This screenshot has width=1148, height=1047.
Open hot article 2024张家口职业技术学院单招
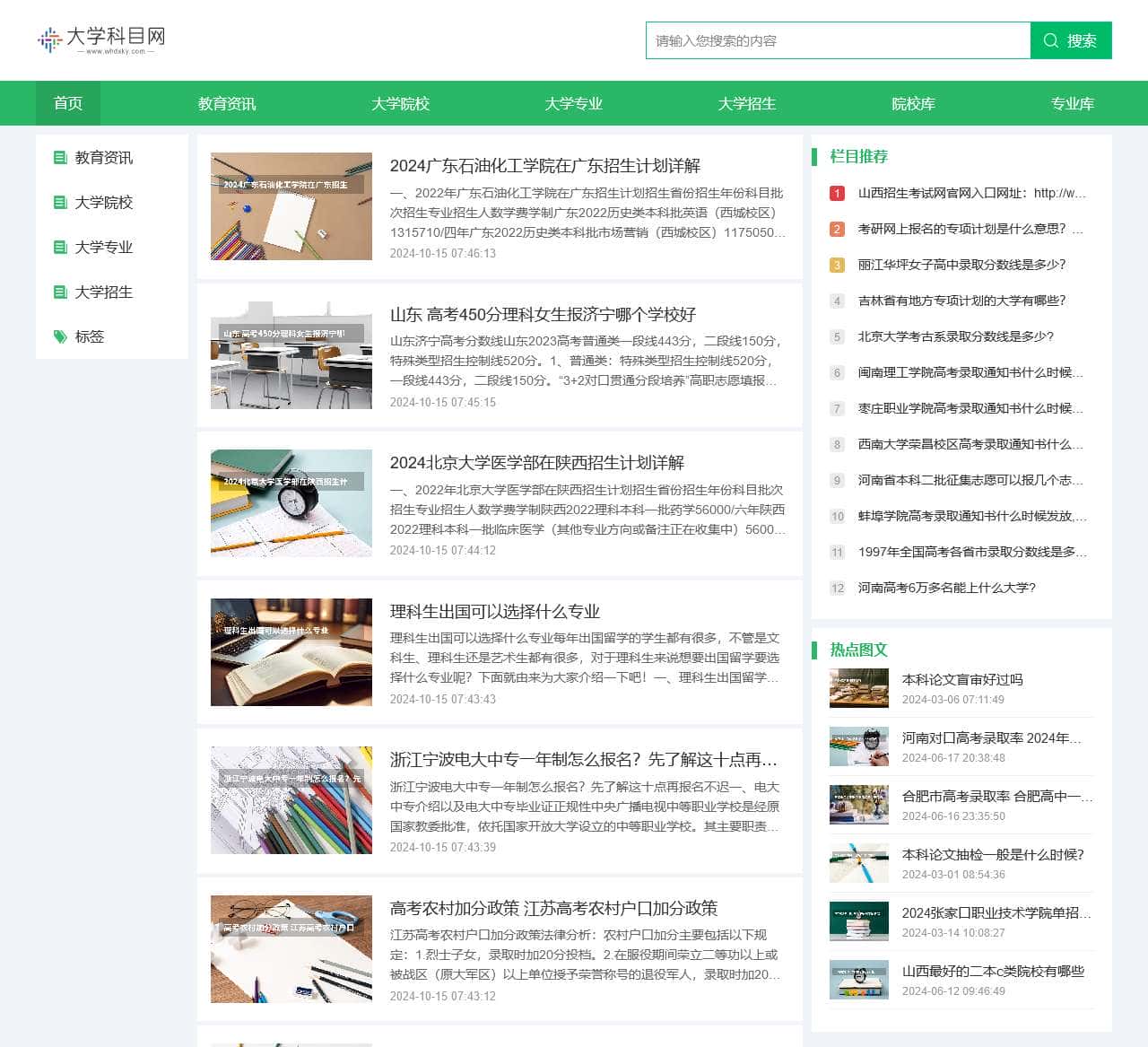(996, 913)
